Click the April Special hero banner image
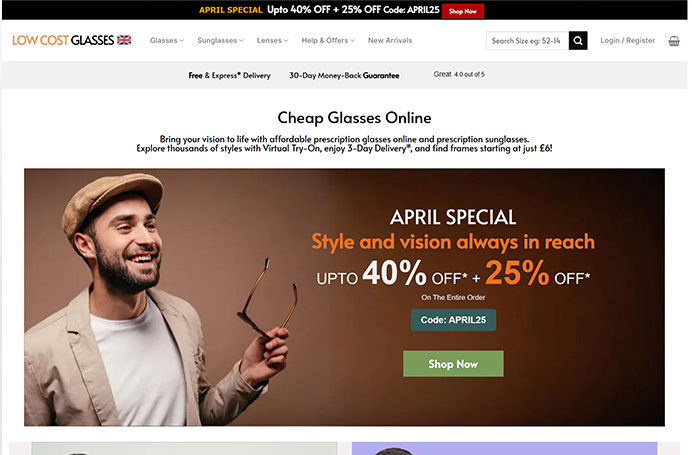This screenshot has height=455, width=692. (x=344, y=297)
